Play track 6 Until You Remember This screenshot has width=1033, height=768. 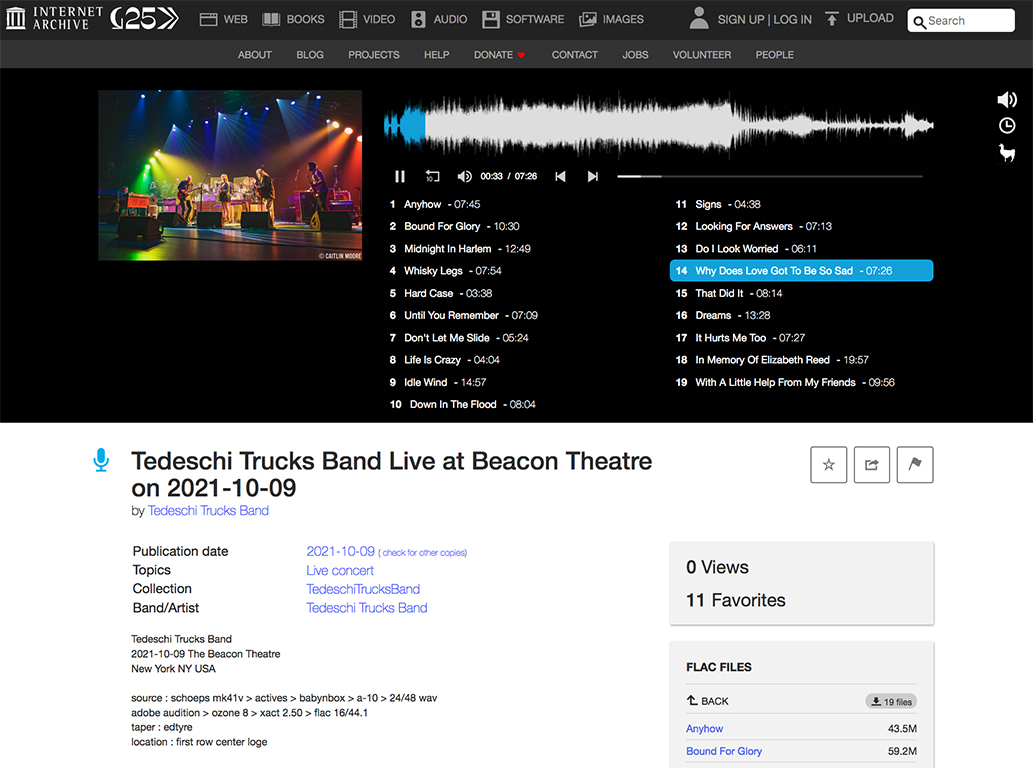tap(464, 315)
